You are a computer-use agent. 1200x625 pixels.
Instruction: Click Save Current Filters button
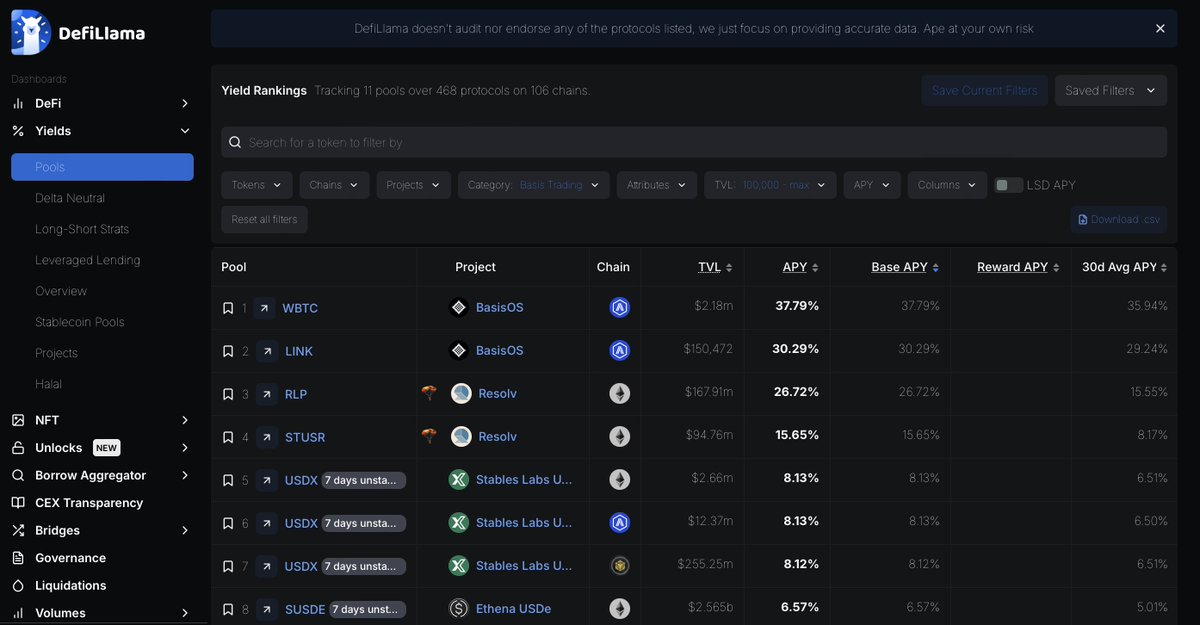985,90
